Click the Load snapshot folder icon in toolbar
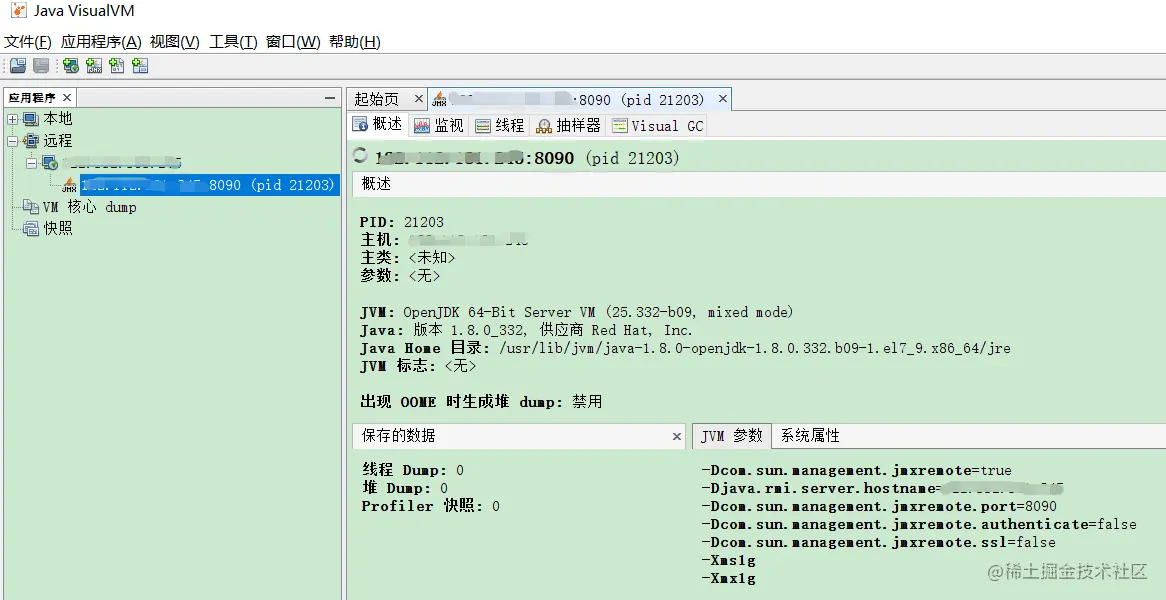This screenshot has width=1166, height=600. tap(18, 66)
